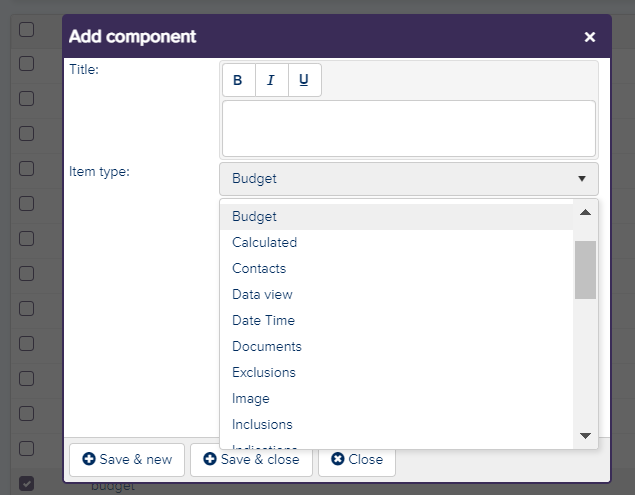The width and height of the screenshot is (635, 495).
Task: Click the Item type dropdown arrow
Action: (582, 179)
